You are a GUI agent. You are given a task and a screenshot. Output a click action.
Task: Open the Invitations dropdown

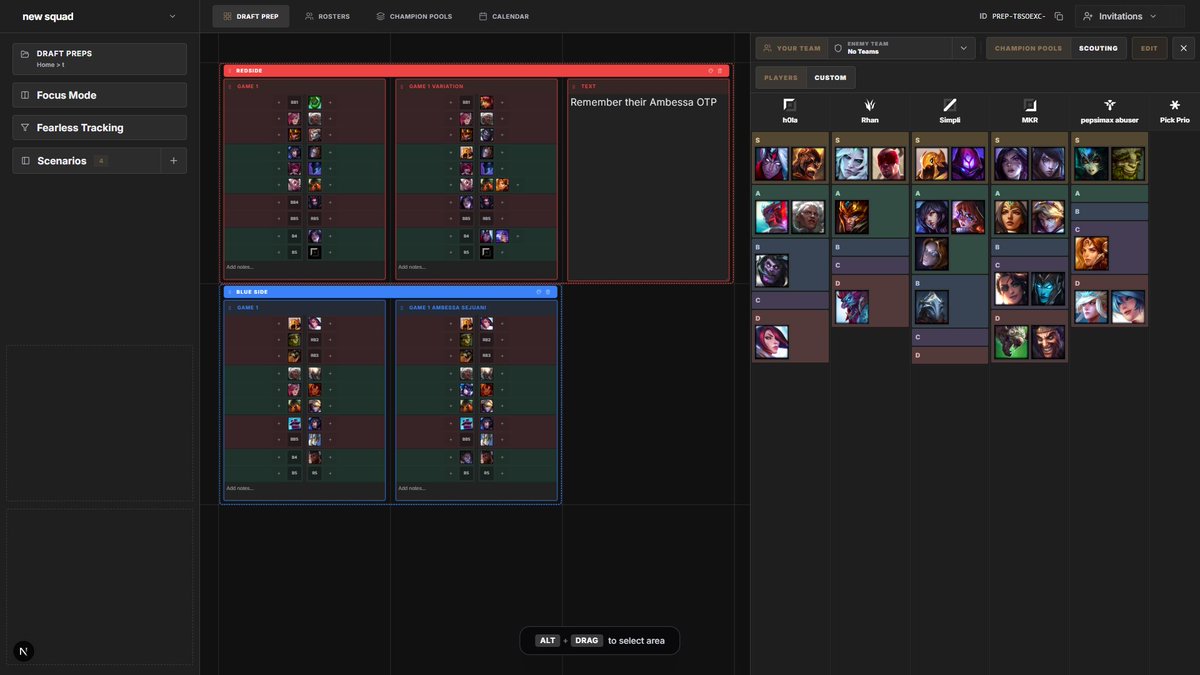[1129, 16]
